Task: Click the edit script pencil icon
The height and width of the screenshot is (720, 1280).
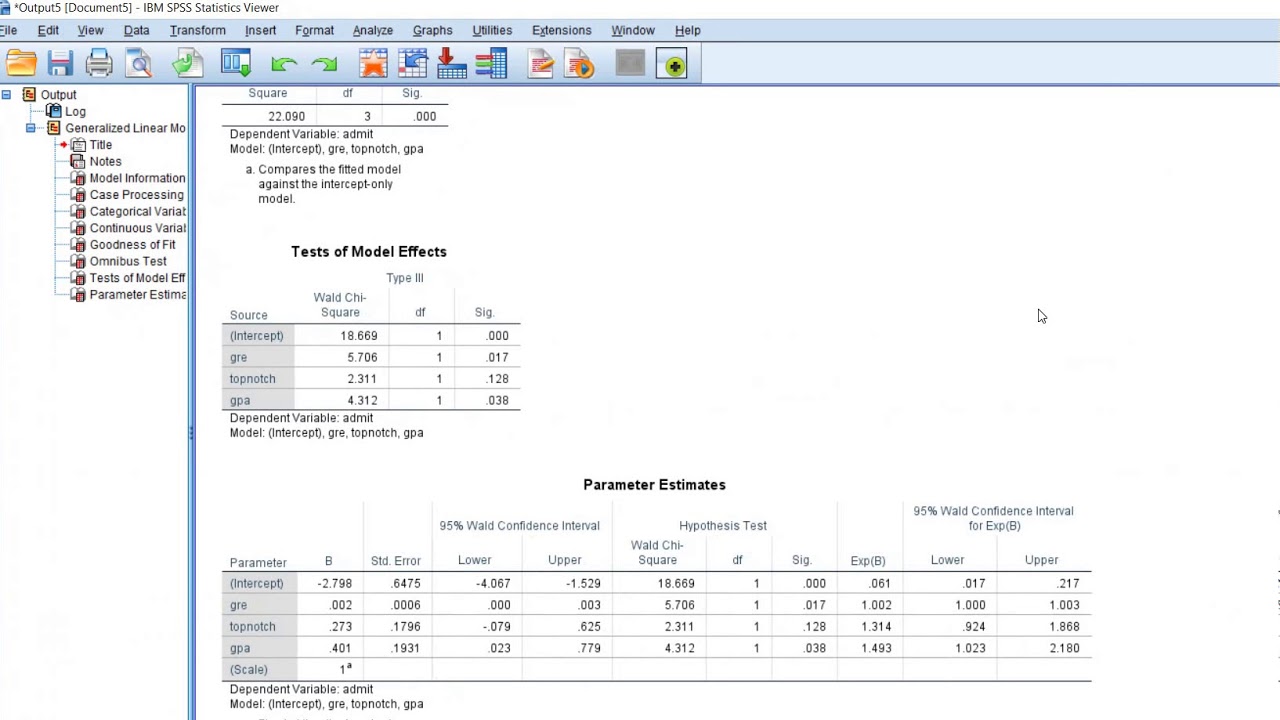Action: click(541, 65)
